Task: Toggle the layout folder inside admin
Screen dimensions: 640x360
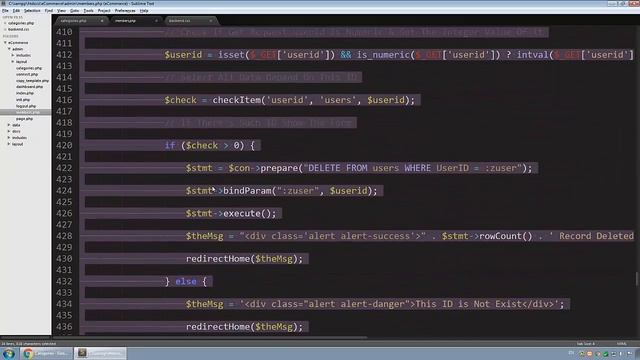Action: (13, 62)
